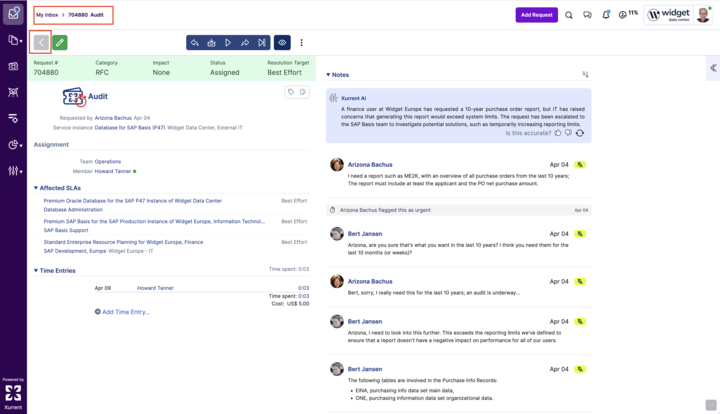
Task: Open the Operations team link
Action: 108,162
